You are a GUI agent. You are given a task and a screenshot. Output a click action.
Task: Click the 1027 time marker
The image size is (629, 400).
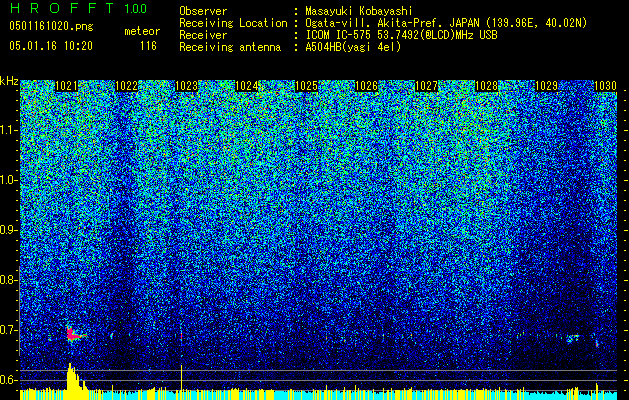point(426,86)
